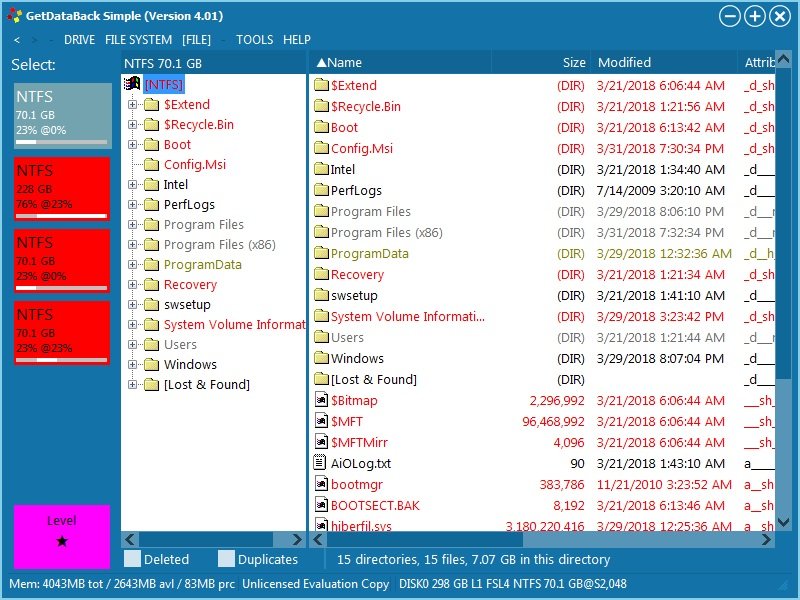Click the PerfLogs folder icon in file list
The image size is (800, 600).
click(x=321, y=190)
